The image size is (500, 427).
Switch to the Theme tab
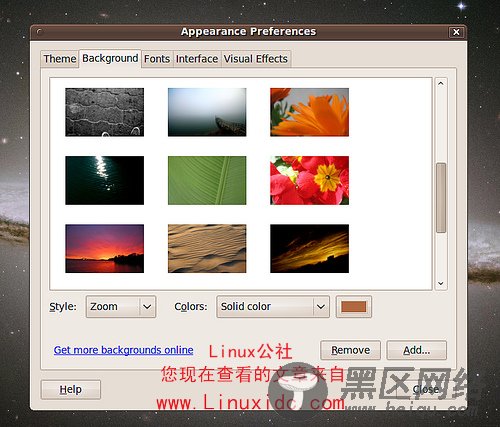[60, 59]
